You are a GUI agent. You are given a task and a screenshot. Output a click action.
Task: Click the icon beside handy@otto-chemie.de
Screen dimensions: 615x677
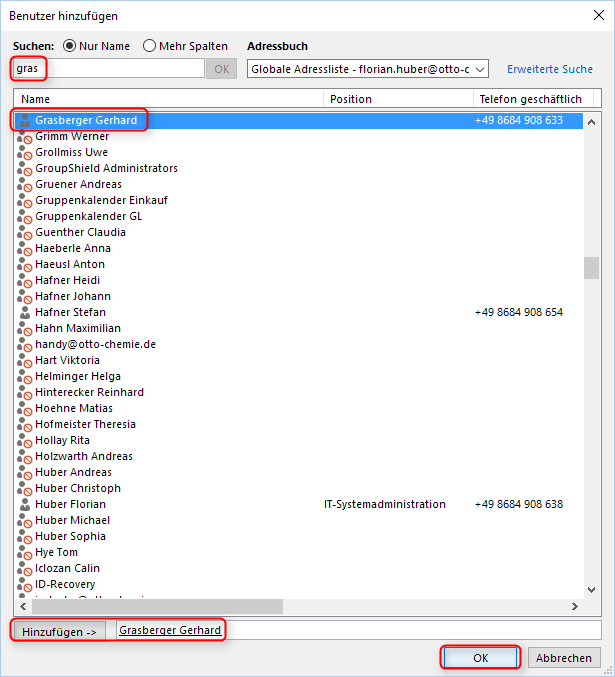(25, 345)
